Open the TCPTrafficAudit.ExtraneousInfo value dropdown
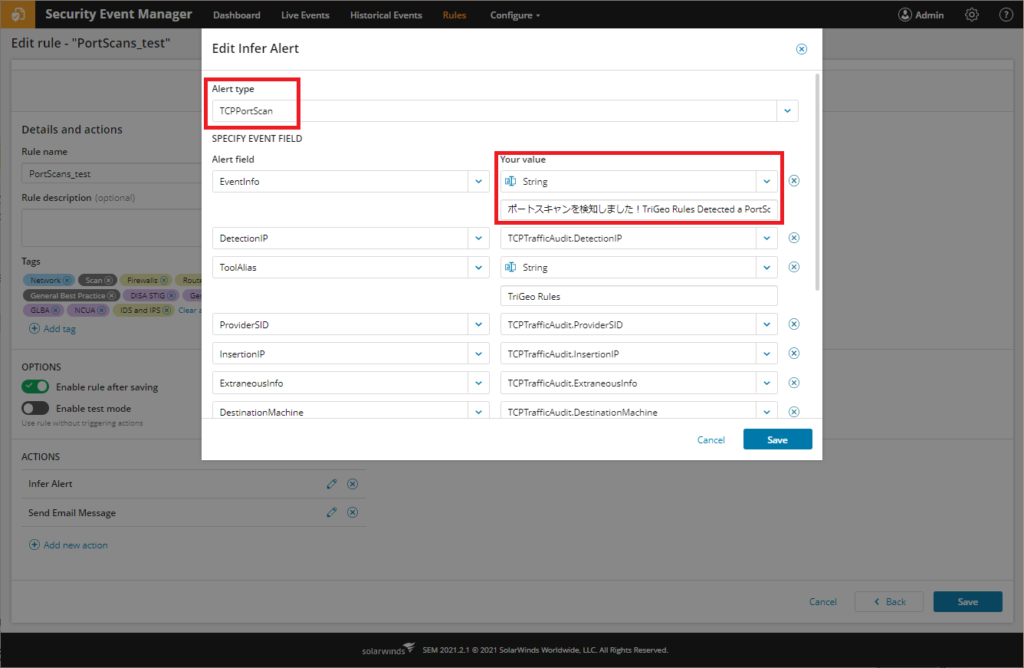This screenshot has height=668, width=1024. 767,383
